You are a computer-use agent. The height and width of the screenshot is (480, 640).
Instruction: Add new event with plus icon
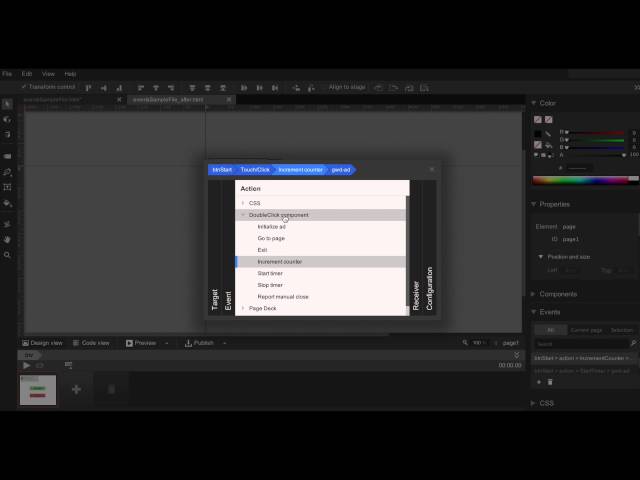tap(539, 382)
